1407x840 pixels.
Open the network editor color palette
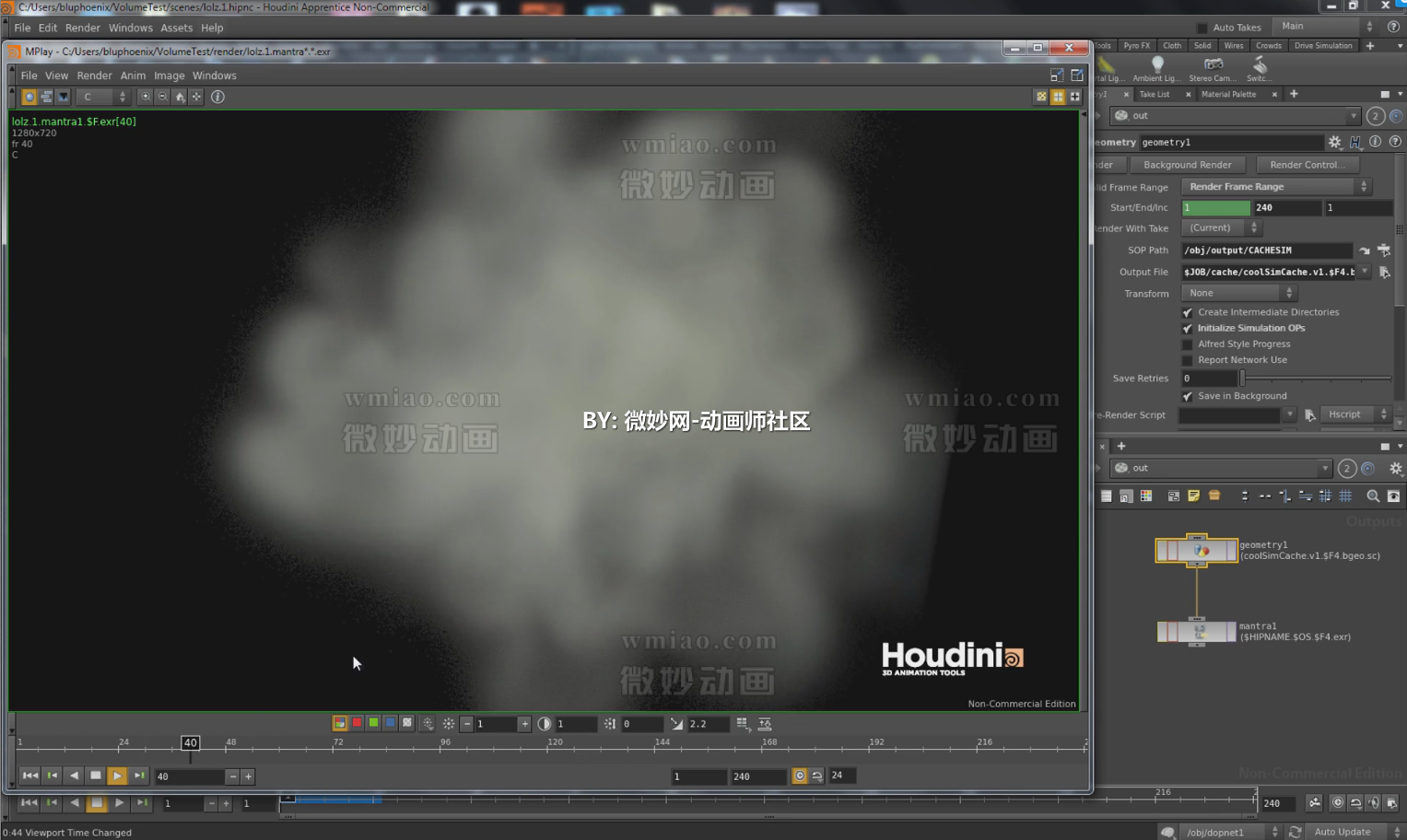(1146, 496)
